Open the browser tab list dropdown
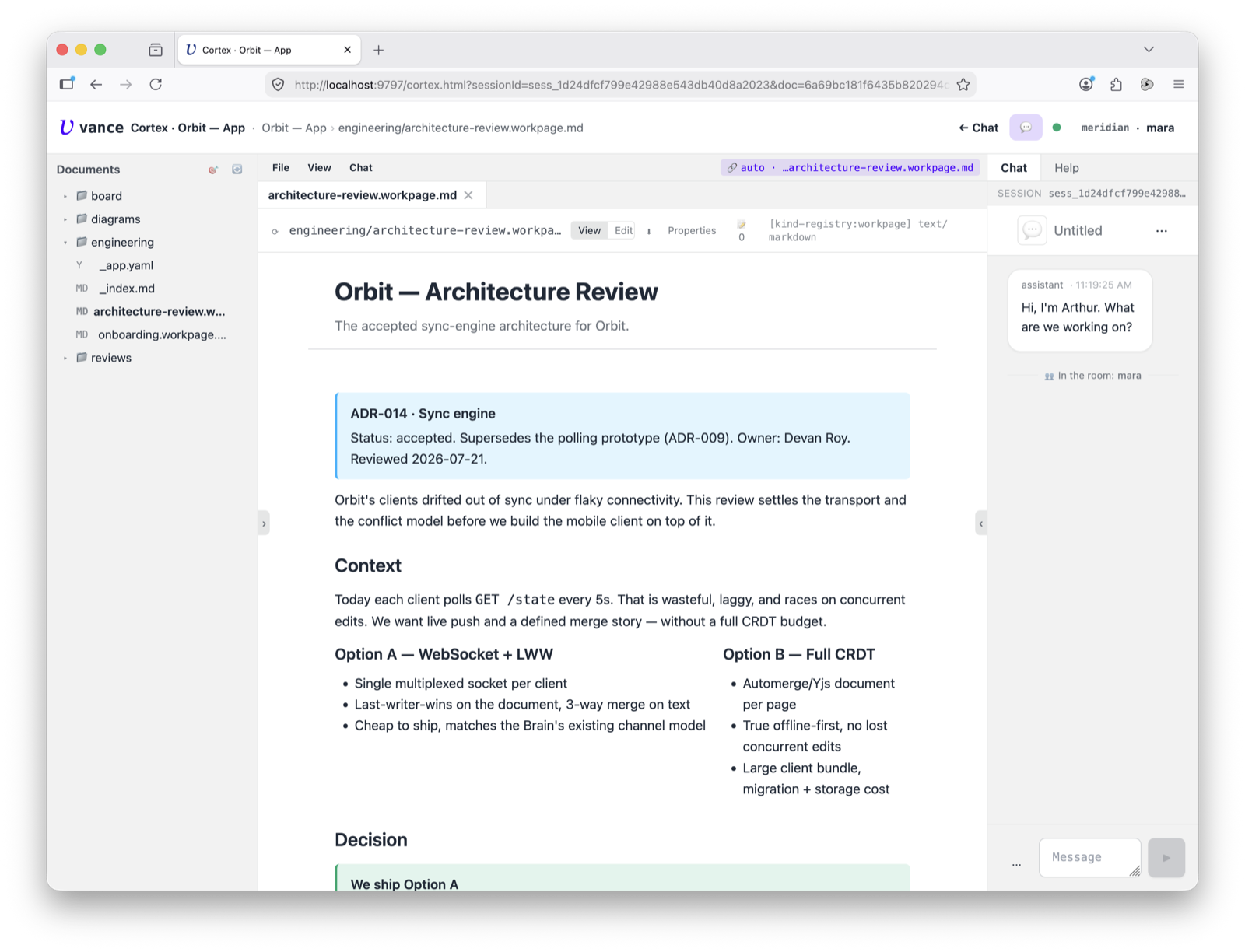The width and height of the screenshot is (1245, 952). tap(1149, 49)
